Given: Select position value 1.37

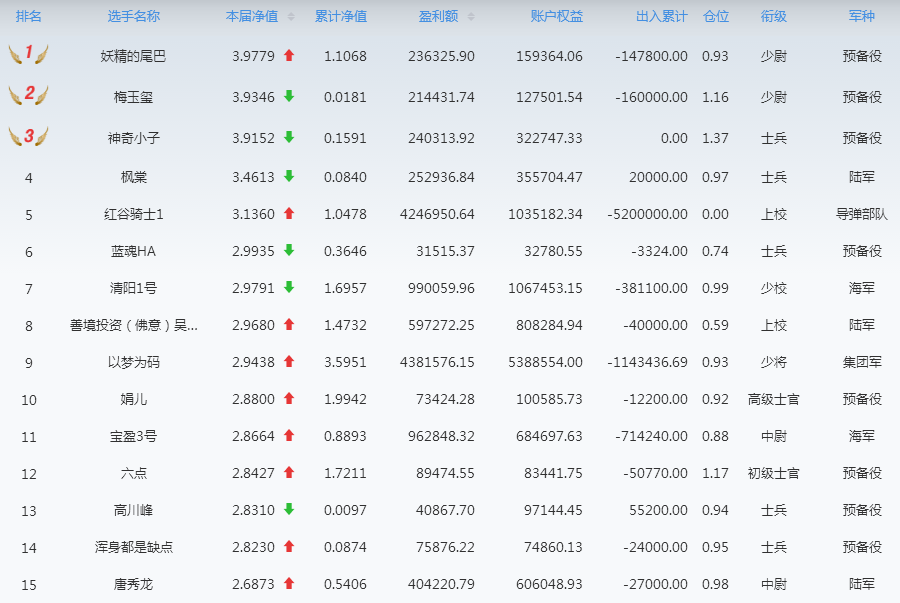Looking at the screenshot, I should pyautogui.click(x=715, y=138).
